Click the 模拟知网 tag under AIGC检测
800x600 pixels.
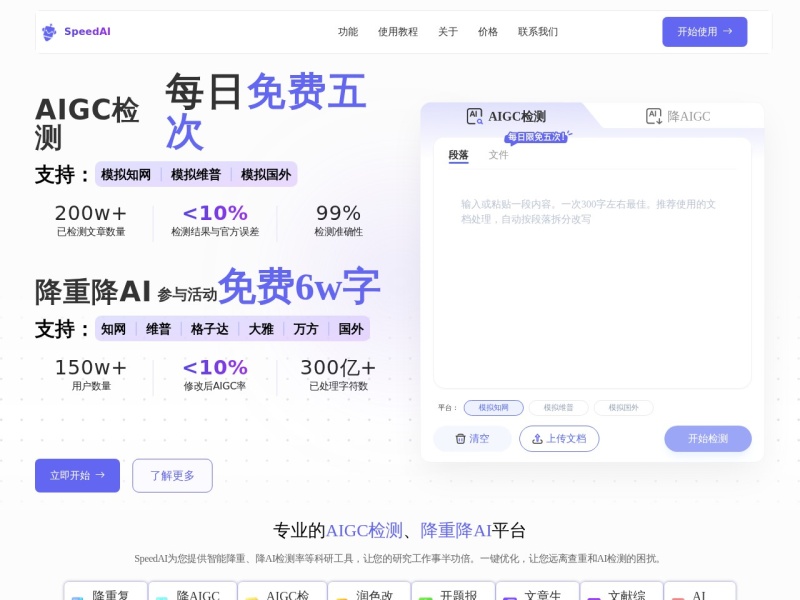tap(126, 174)
